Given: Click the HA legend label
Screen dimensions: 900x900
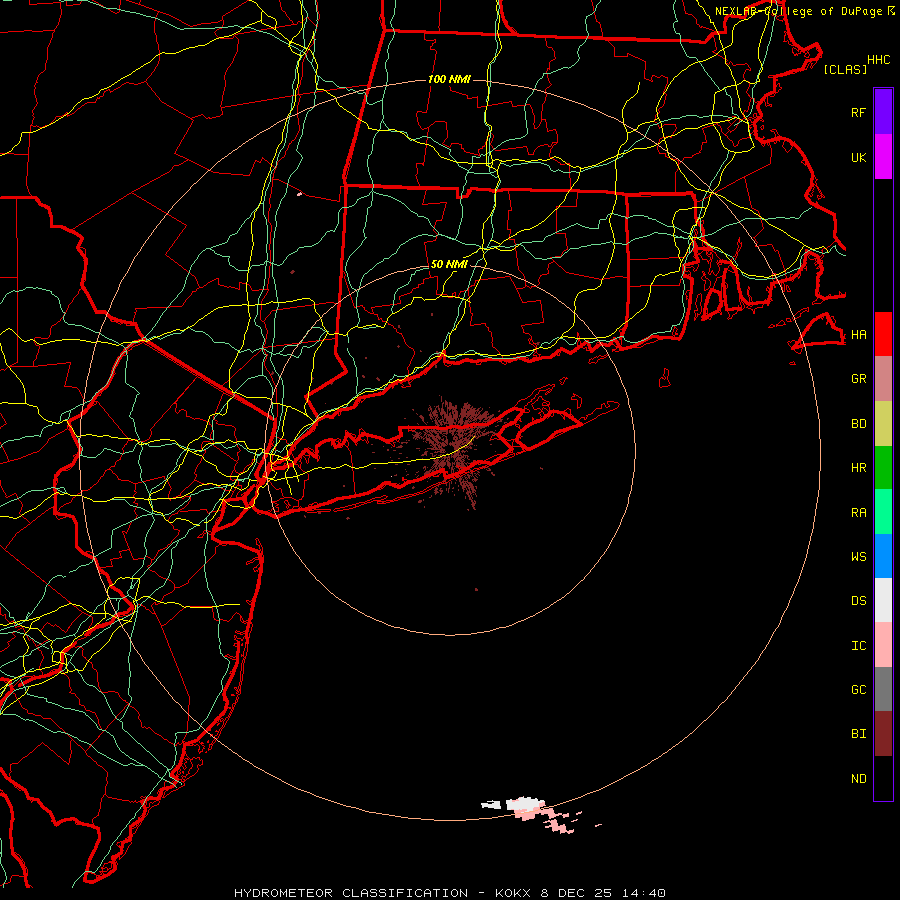Looking at the screenshot, I should tap(858, 335).
